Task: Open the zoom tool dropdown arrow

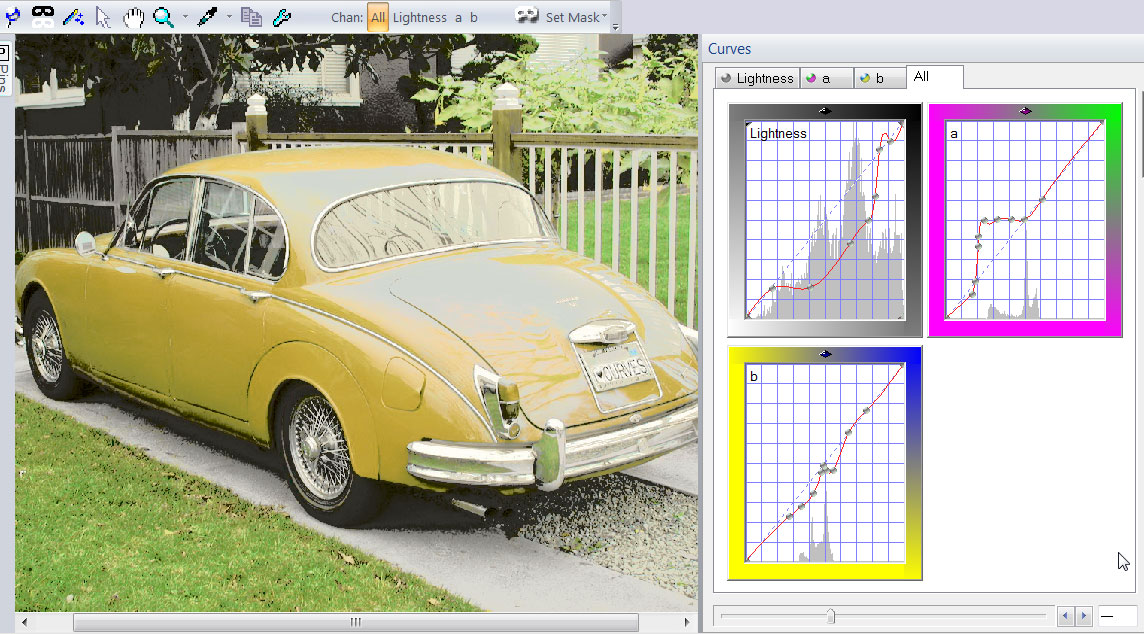Action: point(185,17)
